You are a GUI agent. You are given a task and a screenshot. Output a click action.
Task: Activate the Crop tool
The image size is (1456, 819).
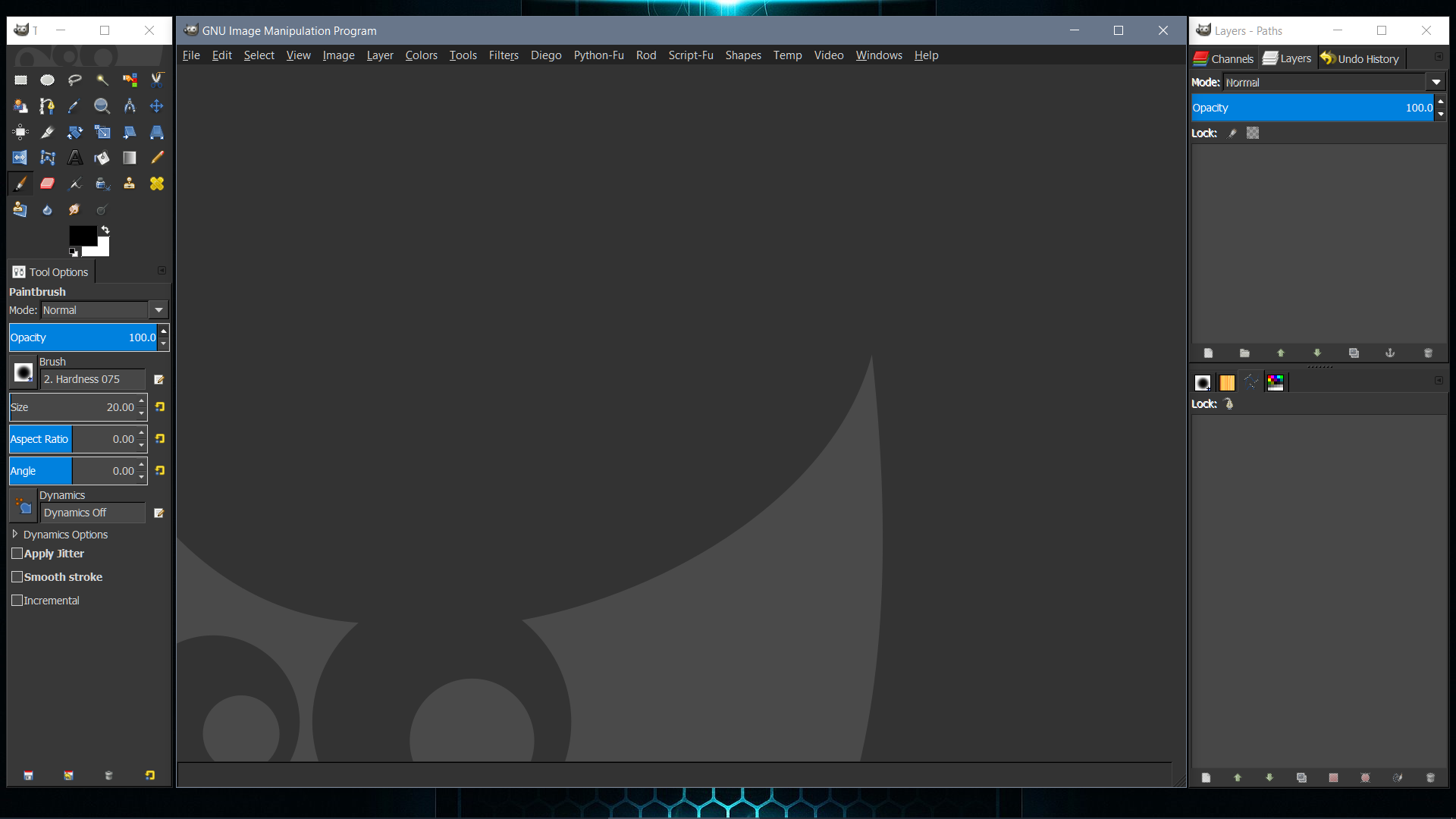pyautogui.click(x=47, y=132)
